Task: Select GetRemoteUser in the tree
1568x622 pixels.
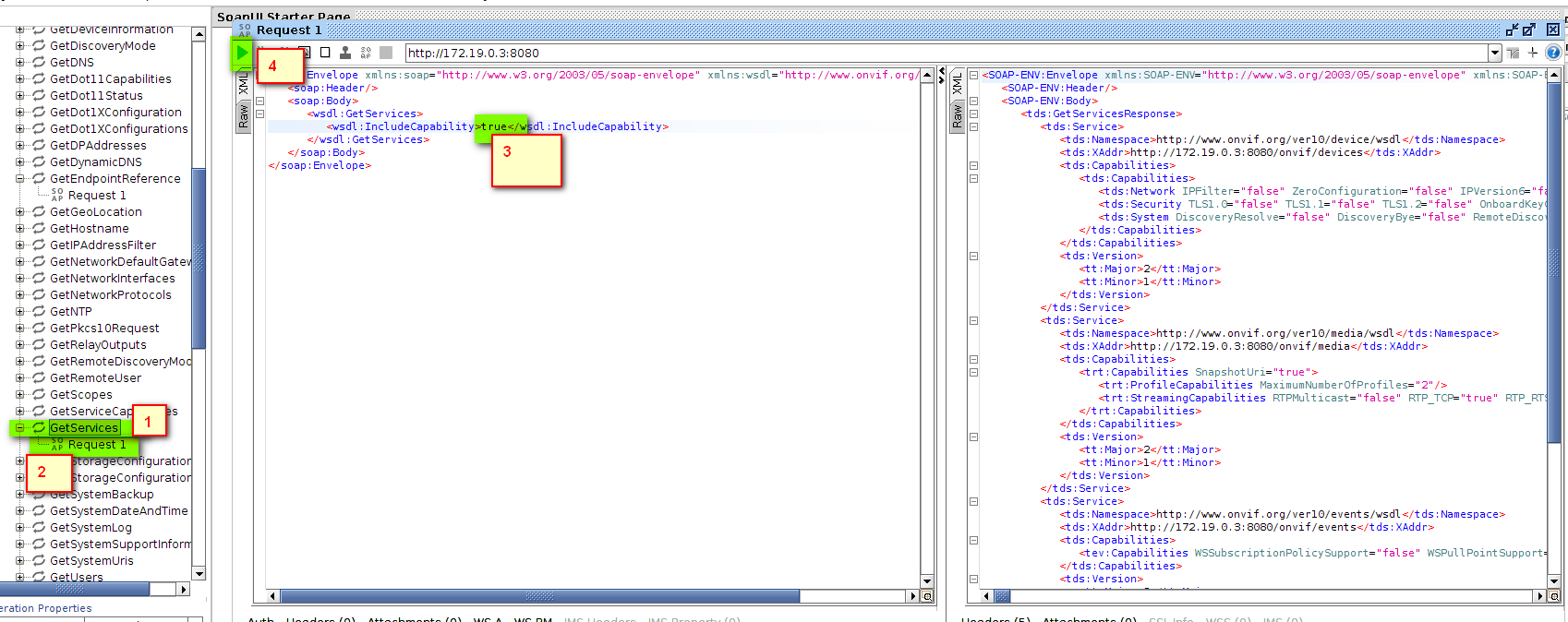Action: point(96,378)
